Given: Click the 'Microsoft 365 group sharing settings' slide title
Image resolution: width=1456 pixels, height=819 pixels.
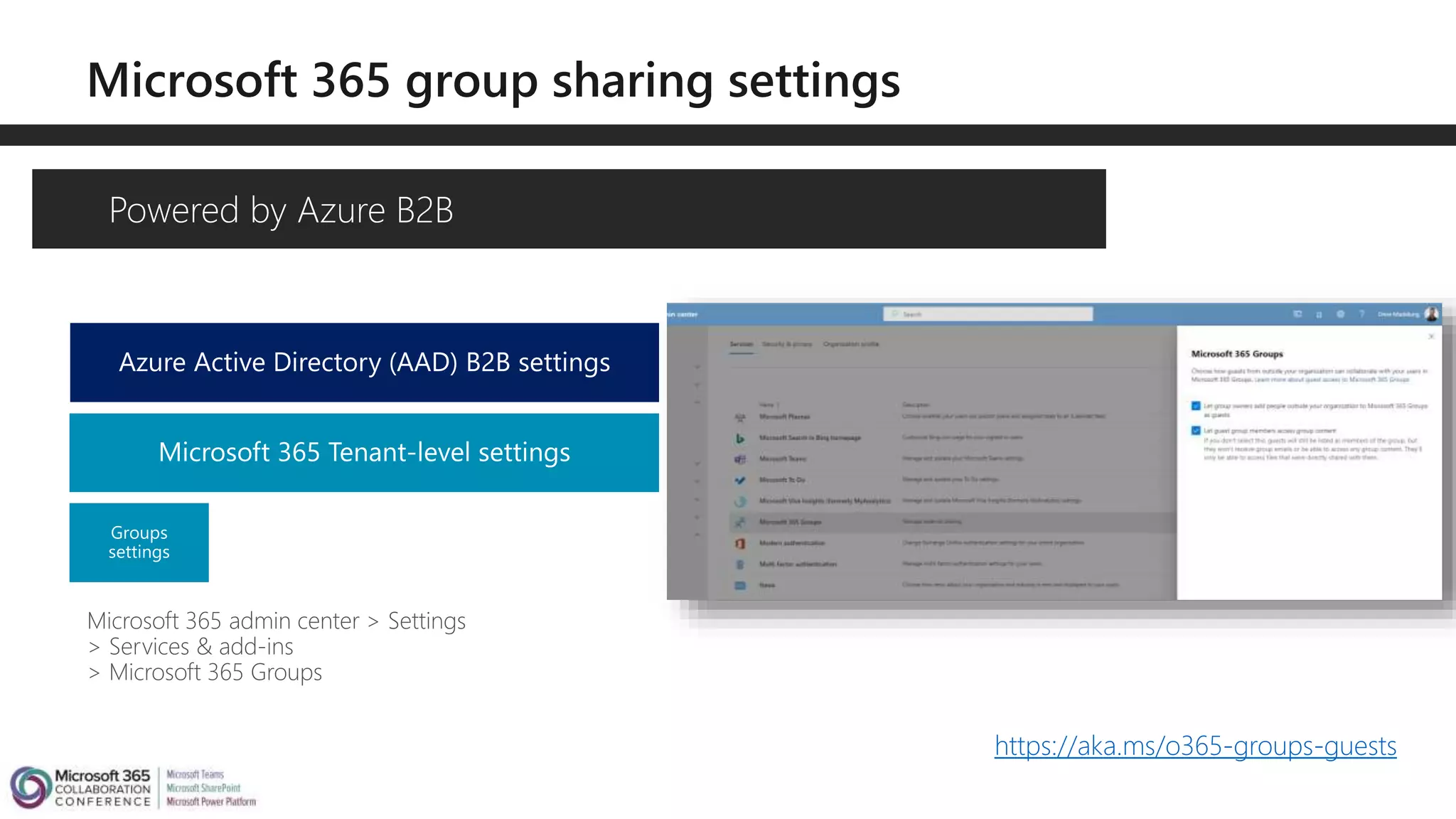Looking at the screenshot, I should [x=493, y=80].
